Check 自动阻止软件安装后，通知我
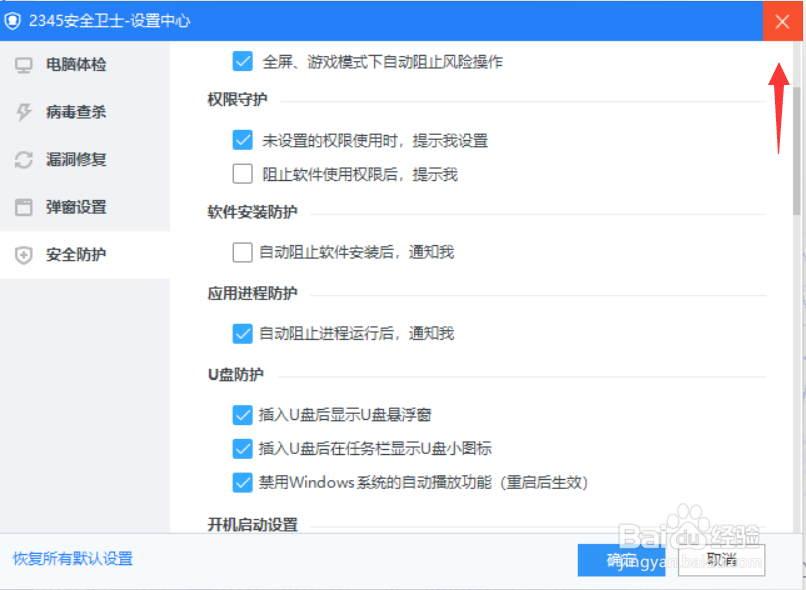Screen dimensions: 806x590 242,252
